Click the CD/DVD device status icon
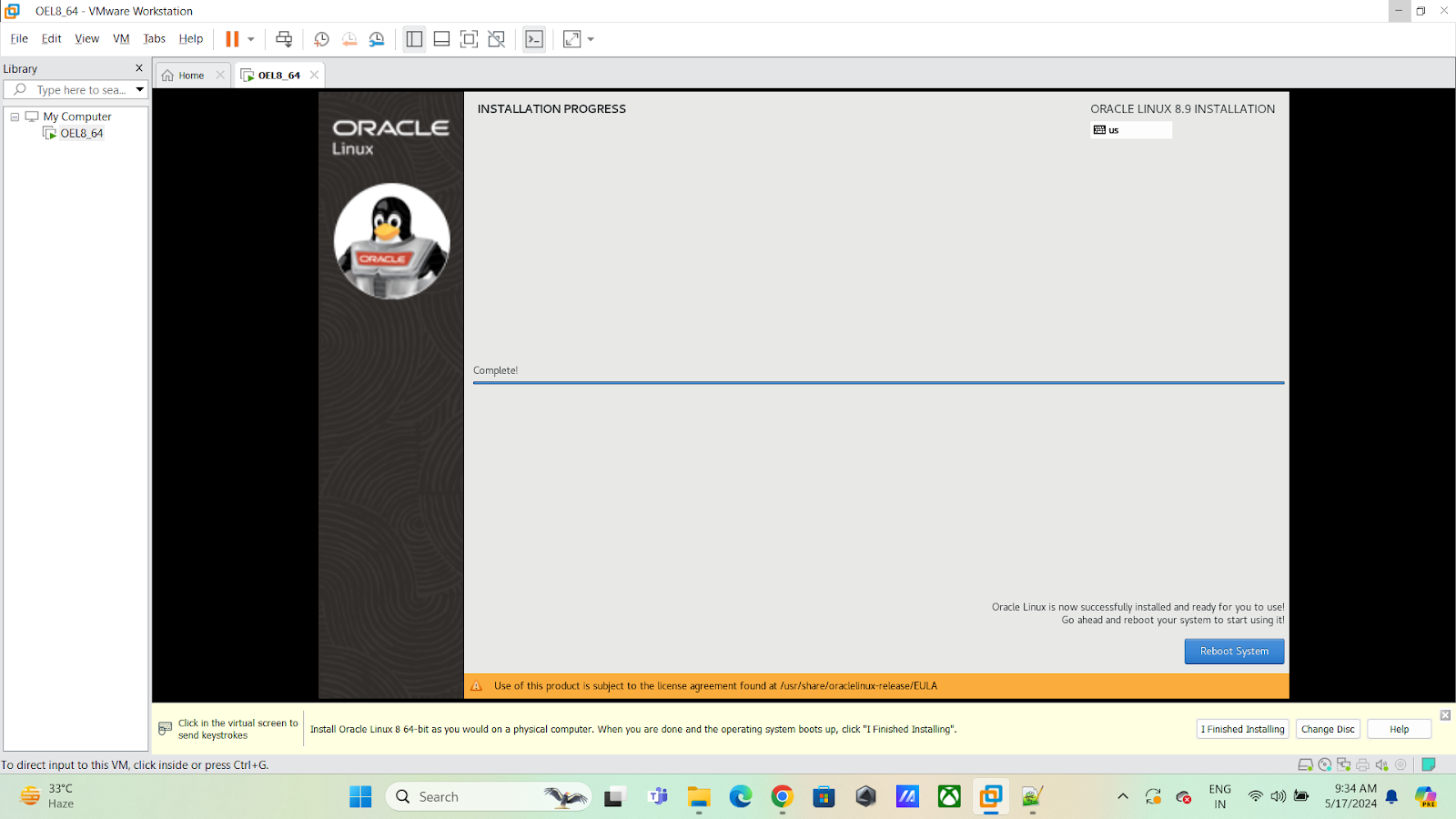Image resolution: width=1456 pixels, height=819 pixels. [x=1325, y=765]
